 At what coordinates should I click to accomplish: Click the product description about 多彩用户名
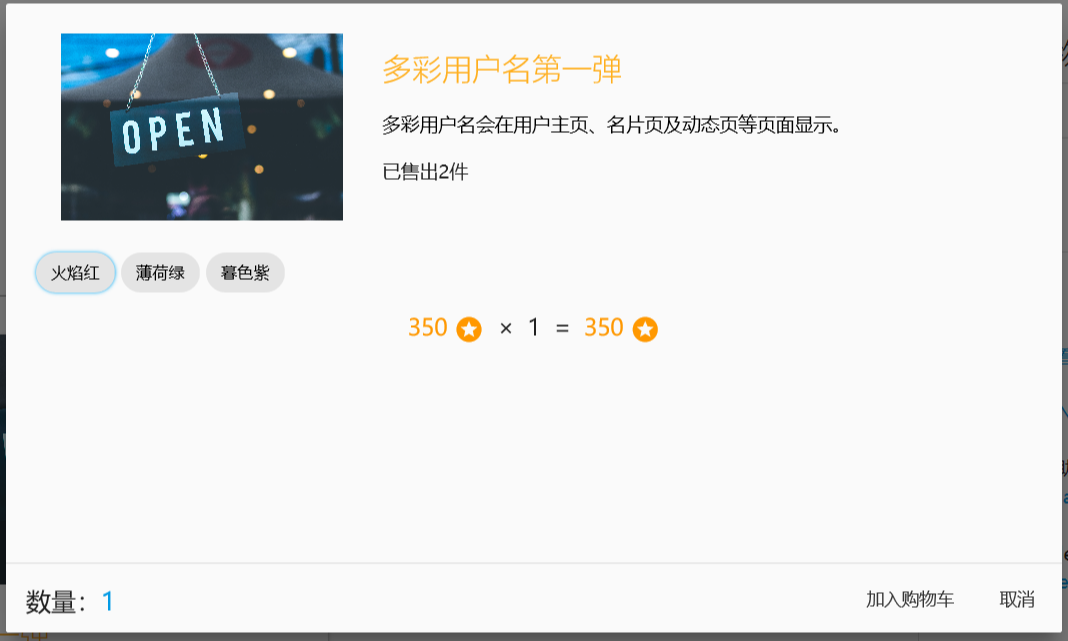pos(612,125)
